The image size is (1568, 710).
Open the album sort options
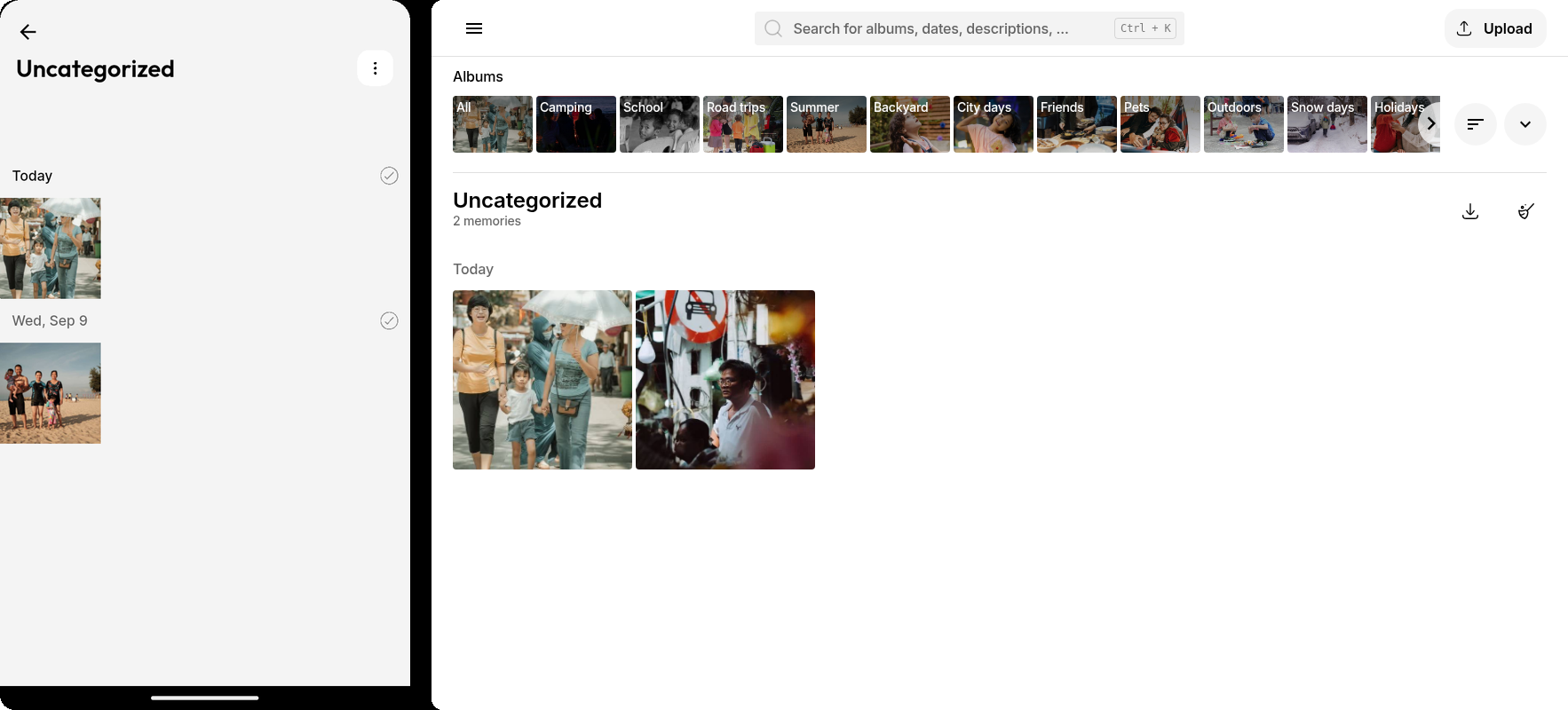coord(1476,124)
